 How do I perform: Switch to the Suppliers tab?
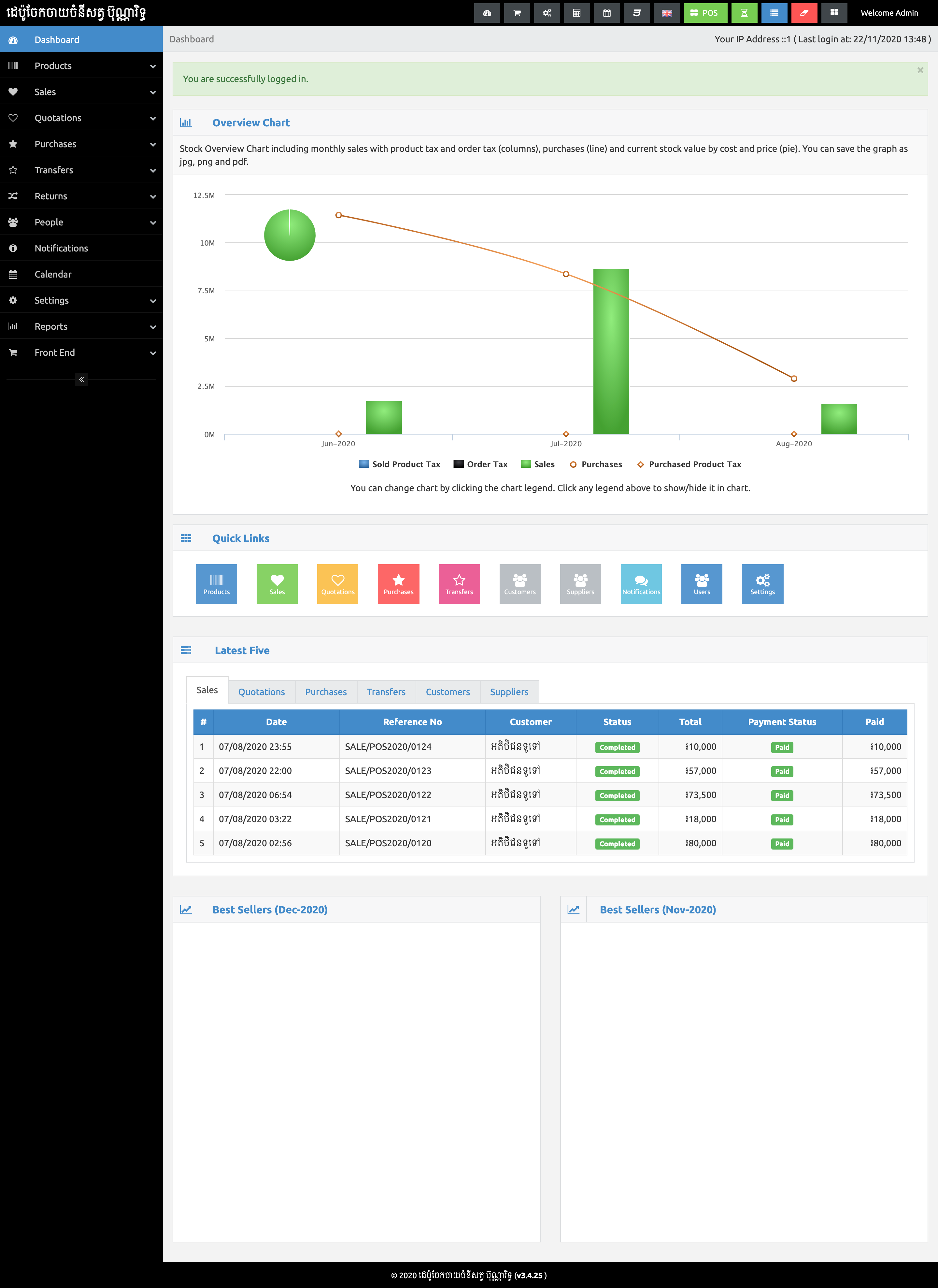509,692
